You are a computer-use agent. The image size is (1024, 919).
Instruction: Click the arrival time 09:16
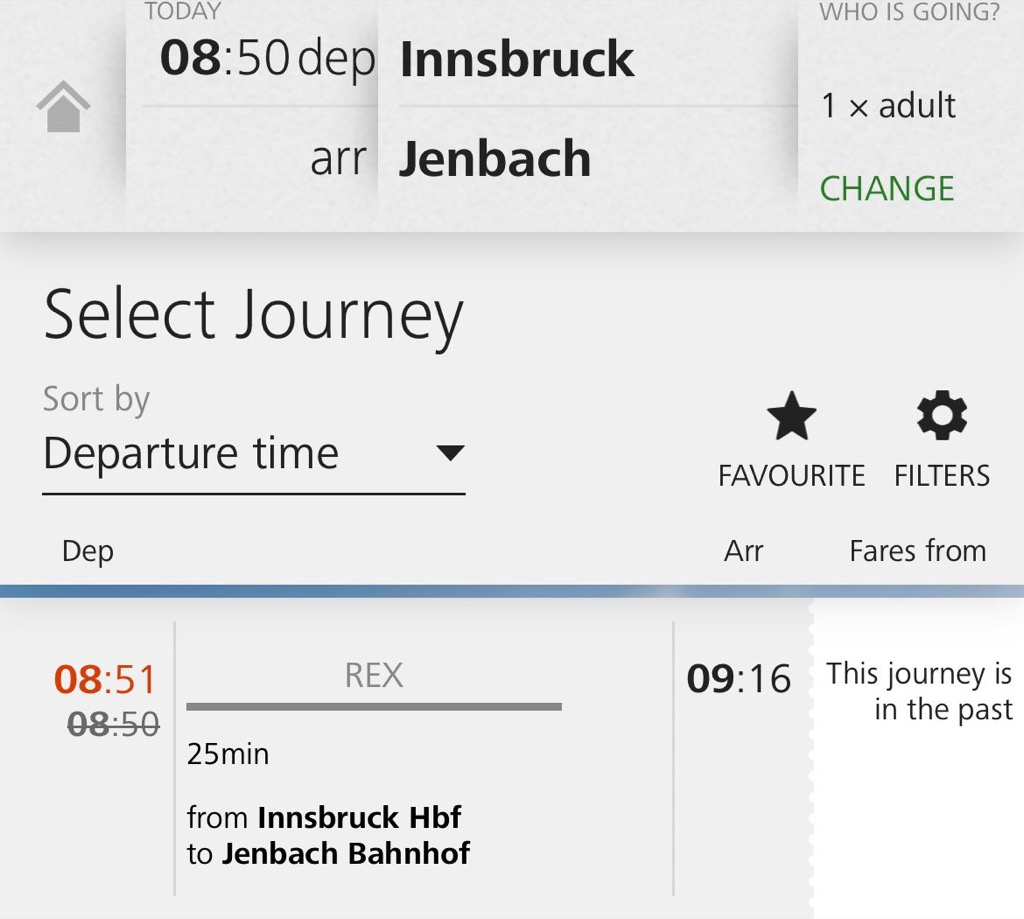pos(738,680)
